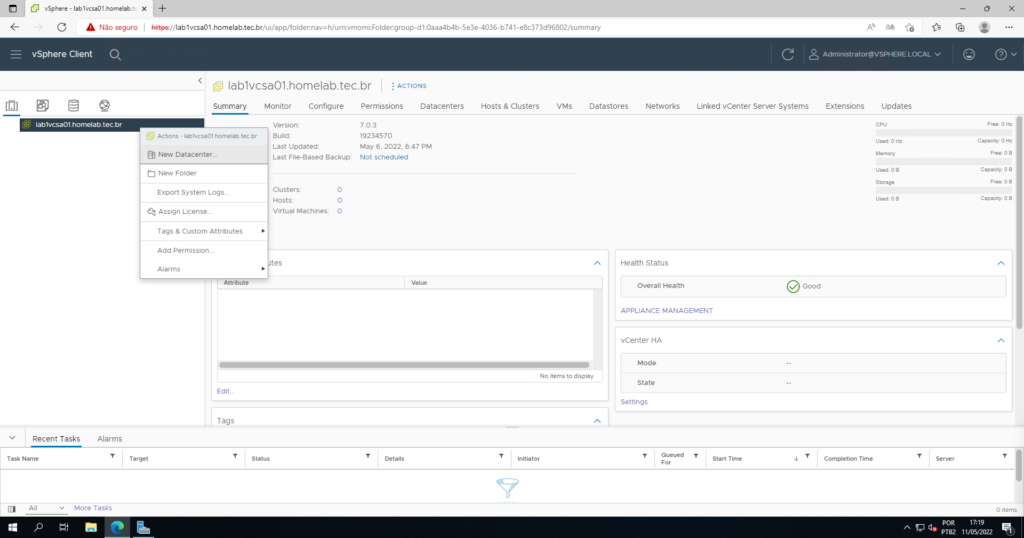Collapse the Health Status panel
1024x538 pixels.
click(1000, 263)
